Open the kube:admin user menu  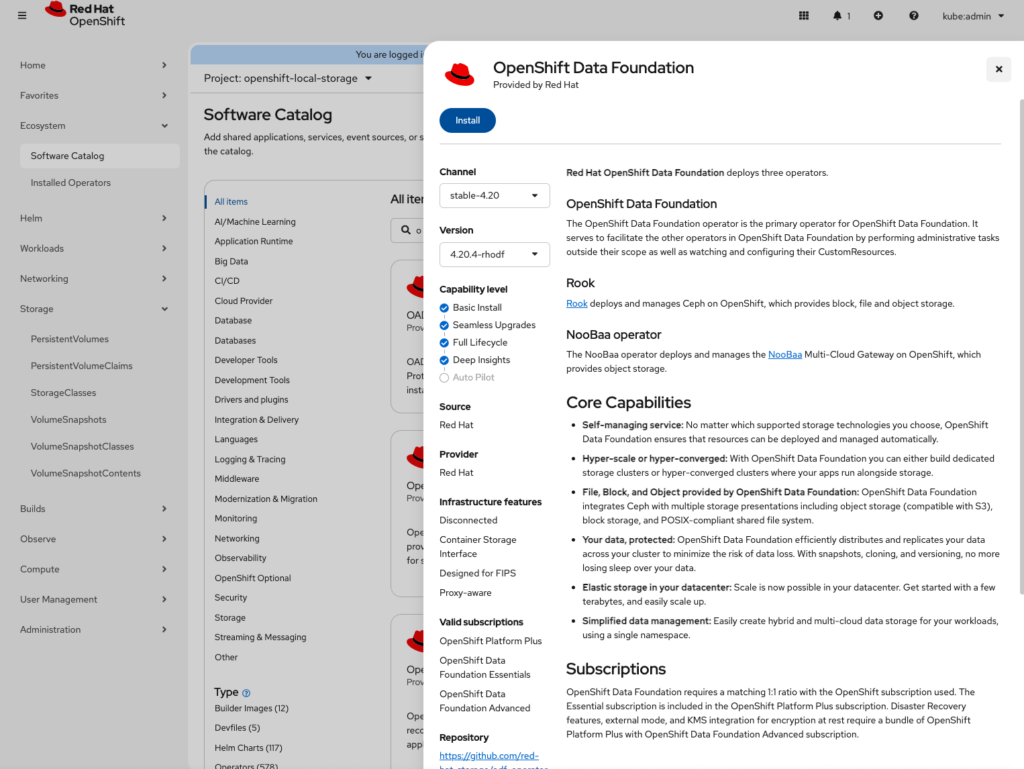(973, 15)
